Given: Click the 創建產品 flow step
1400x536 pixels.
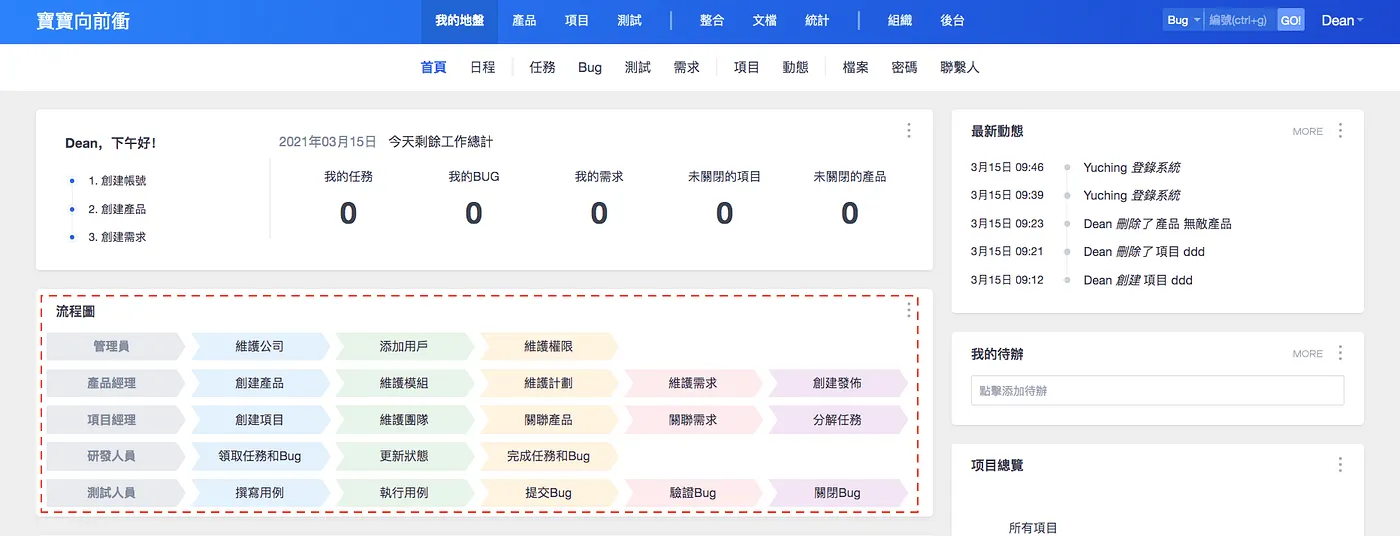Looking at the screenshot, I should [x=260, y=383].
